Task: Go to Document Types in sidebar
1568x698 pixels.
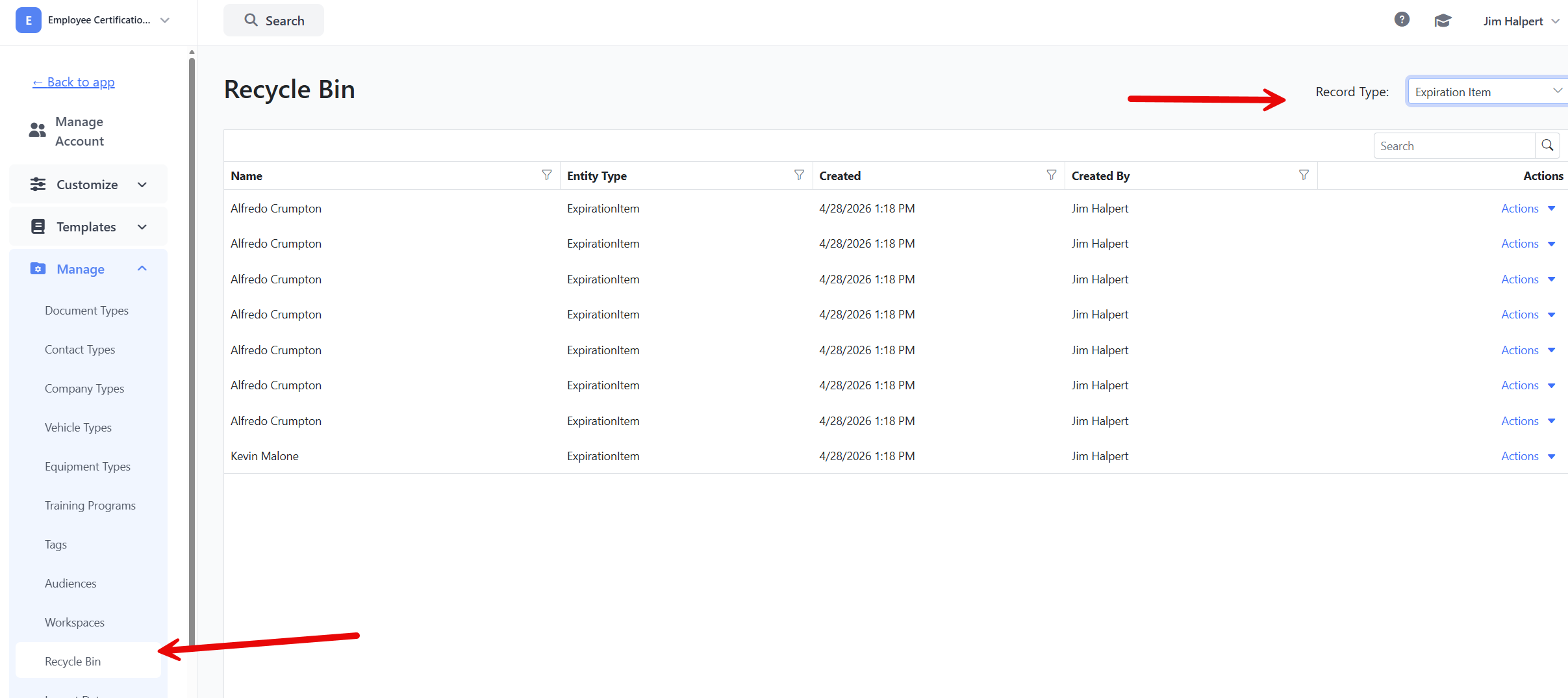Action: point(86,311)
